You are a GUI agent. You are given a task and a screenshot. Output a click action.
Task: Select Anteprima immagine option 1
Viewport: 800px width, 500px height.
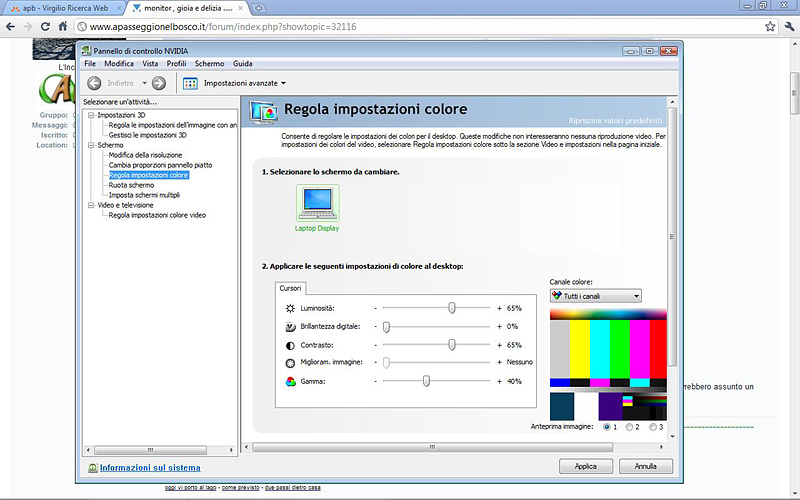[605, 427]
